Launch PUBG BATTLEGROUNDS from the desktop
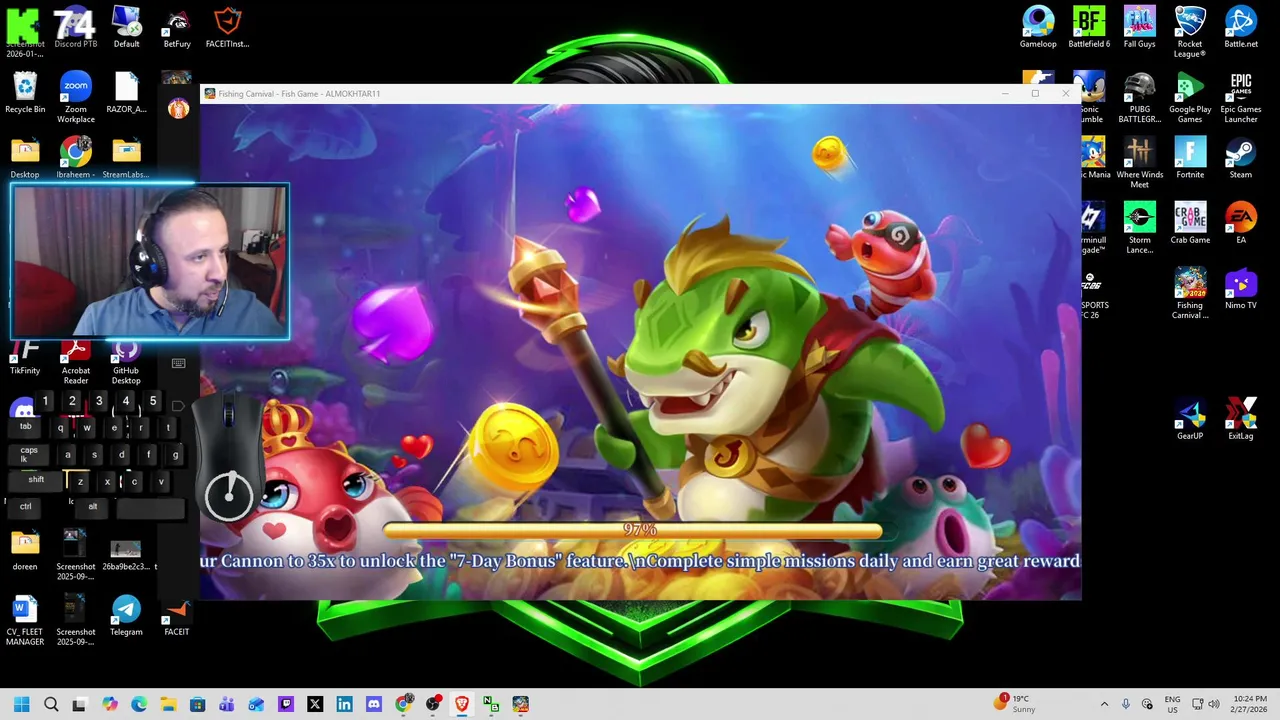 (x=1139, y=98)
